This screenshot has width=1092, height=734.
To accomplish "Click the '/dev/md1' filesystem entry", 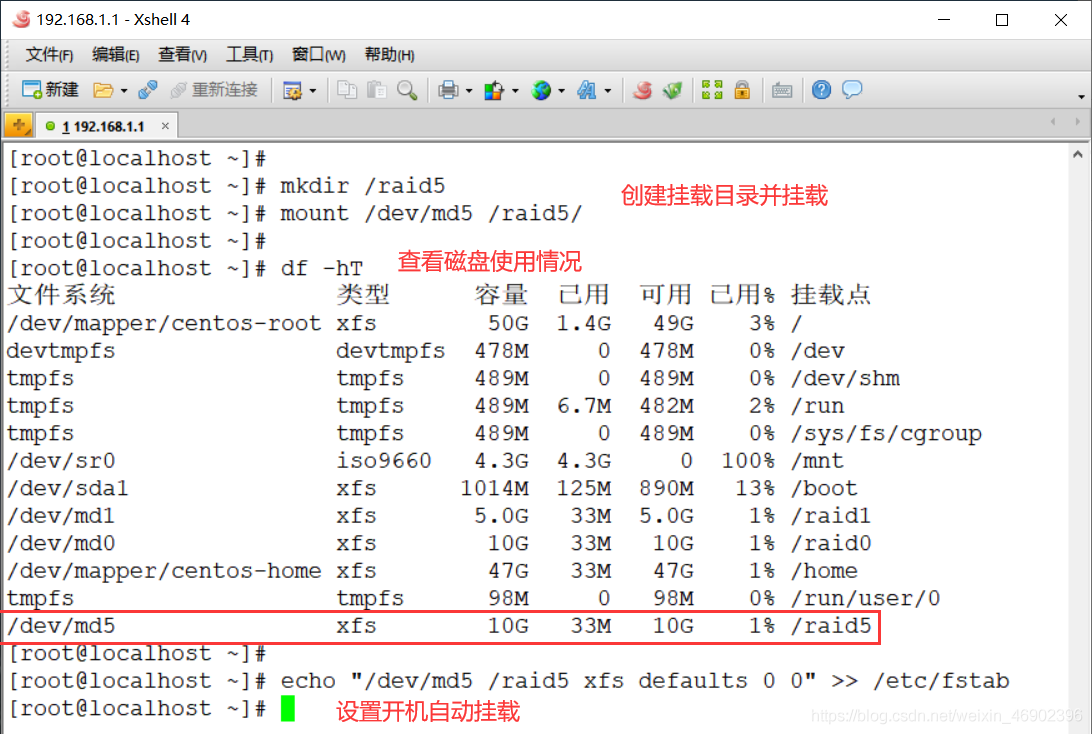I will coord(61,516).
